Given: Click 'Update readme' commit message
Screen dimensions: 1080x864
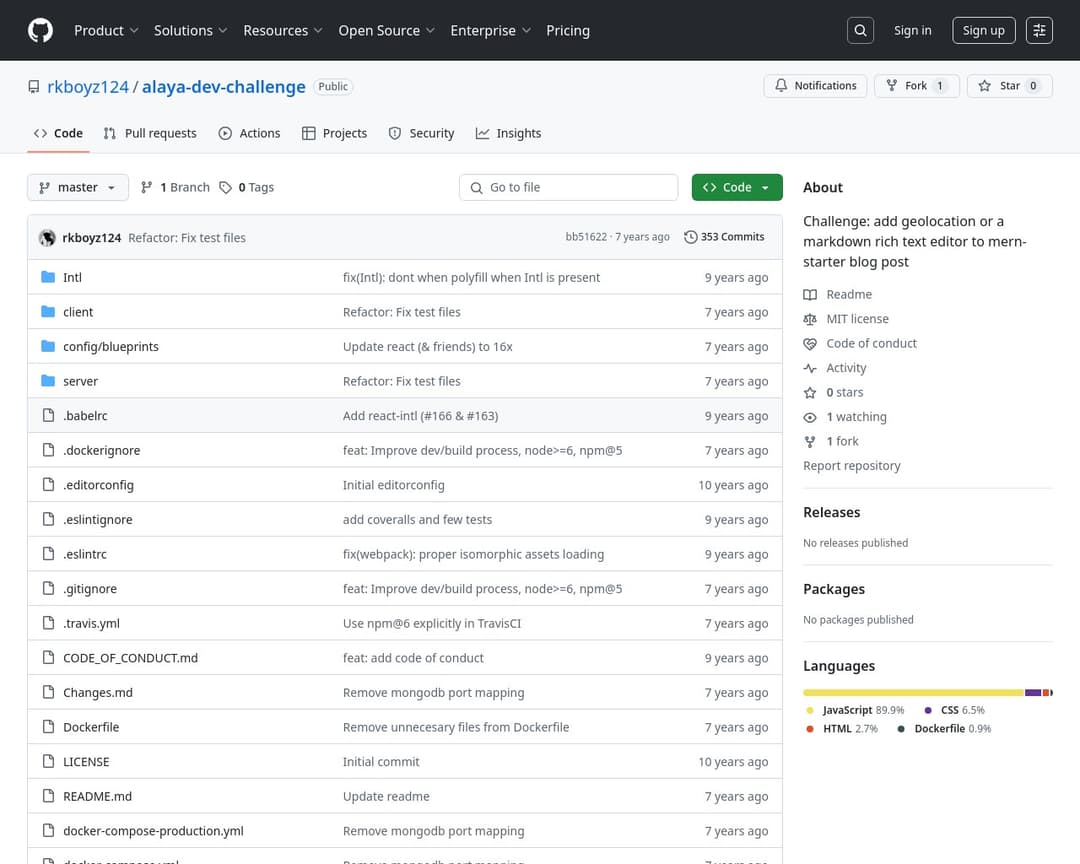Looking at the screenshot, I should 386,796.
